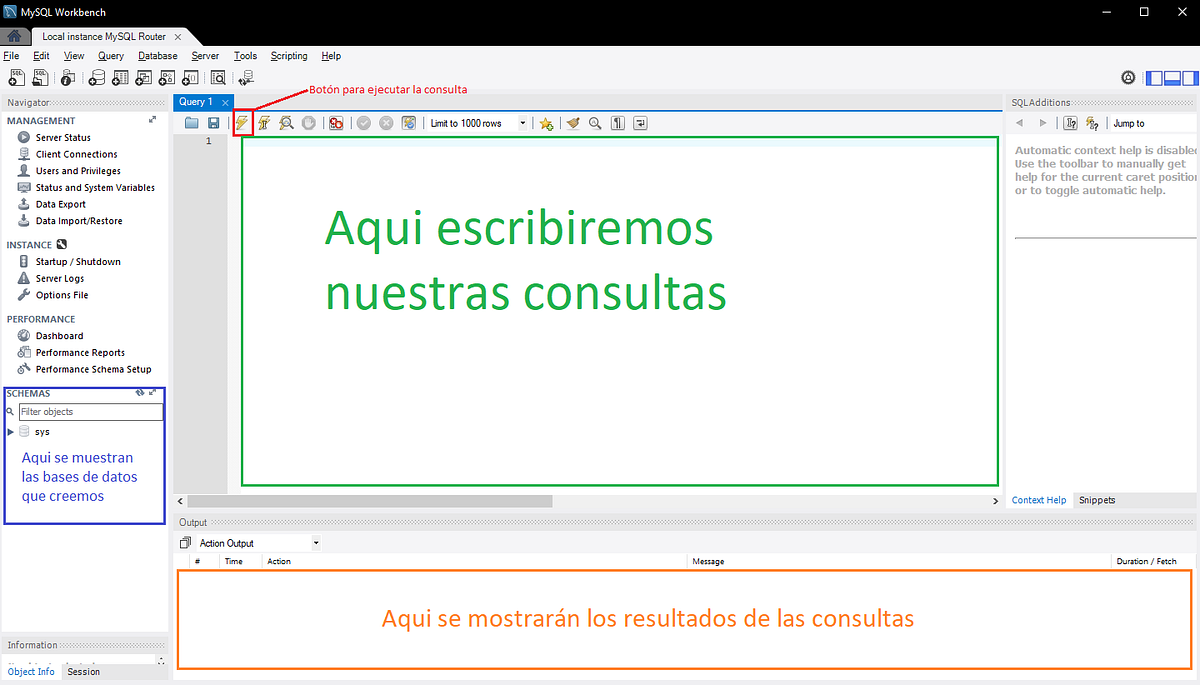Click the Performance Dashboard link
This screenshot has width=1200, height=685.
tap(58, 335)
